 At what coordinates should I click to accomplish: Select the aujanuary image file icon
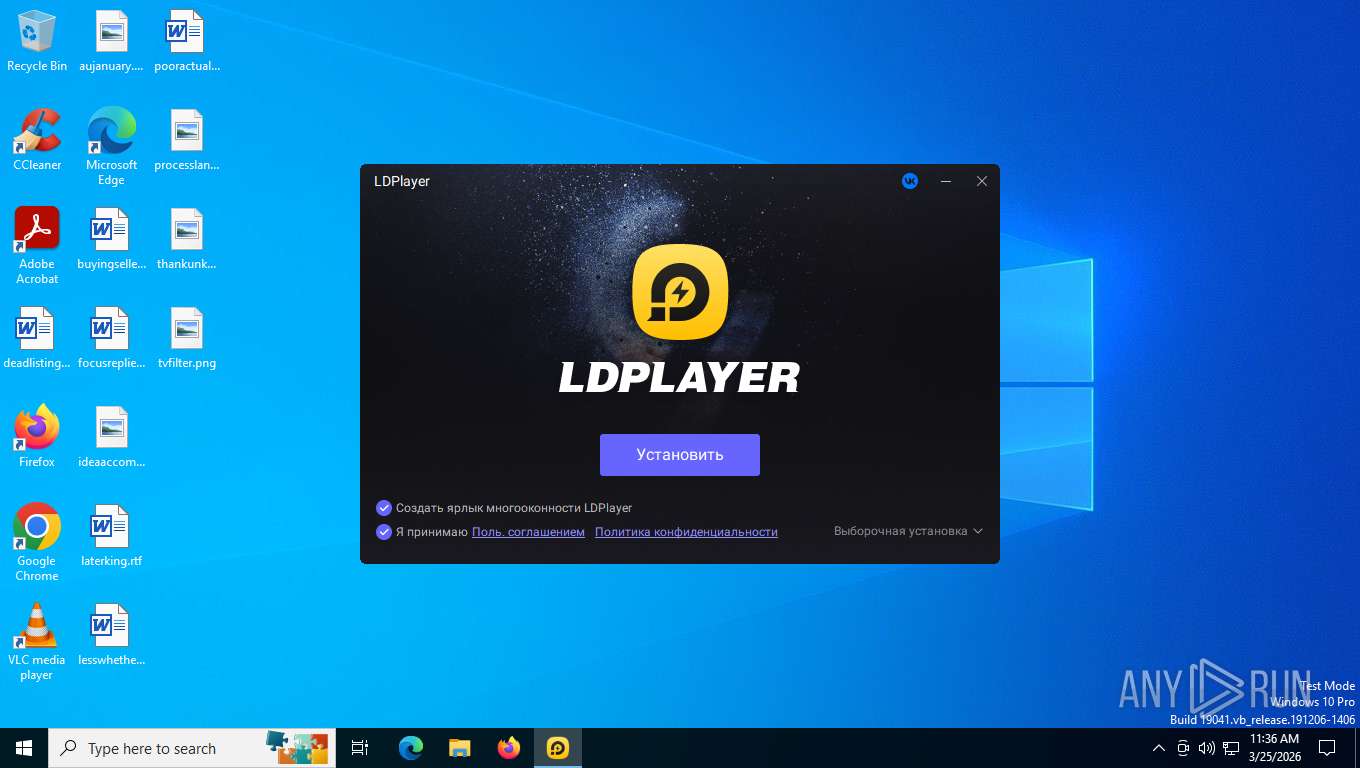[111, 41]
